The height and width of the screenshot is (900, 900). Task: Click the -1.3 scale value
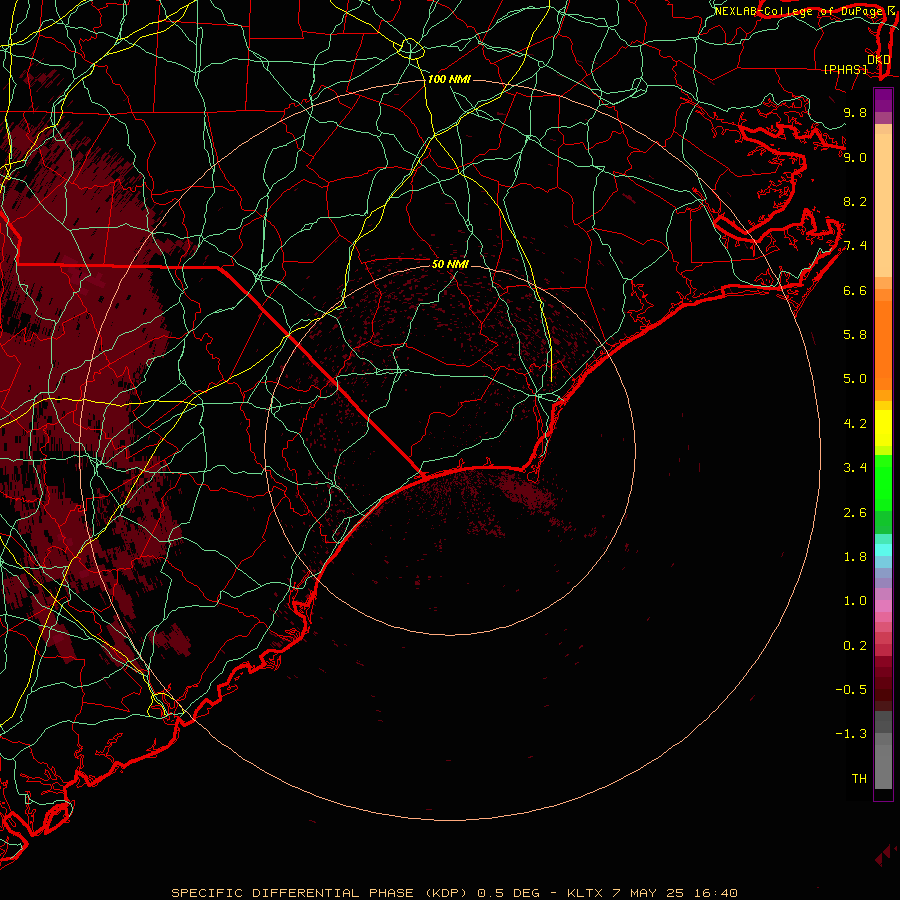coord(851,734)
